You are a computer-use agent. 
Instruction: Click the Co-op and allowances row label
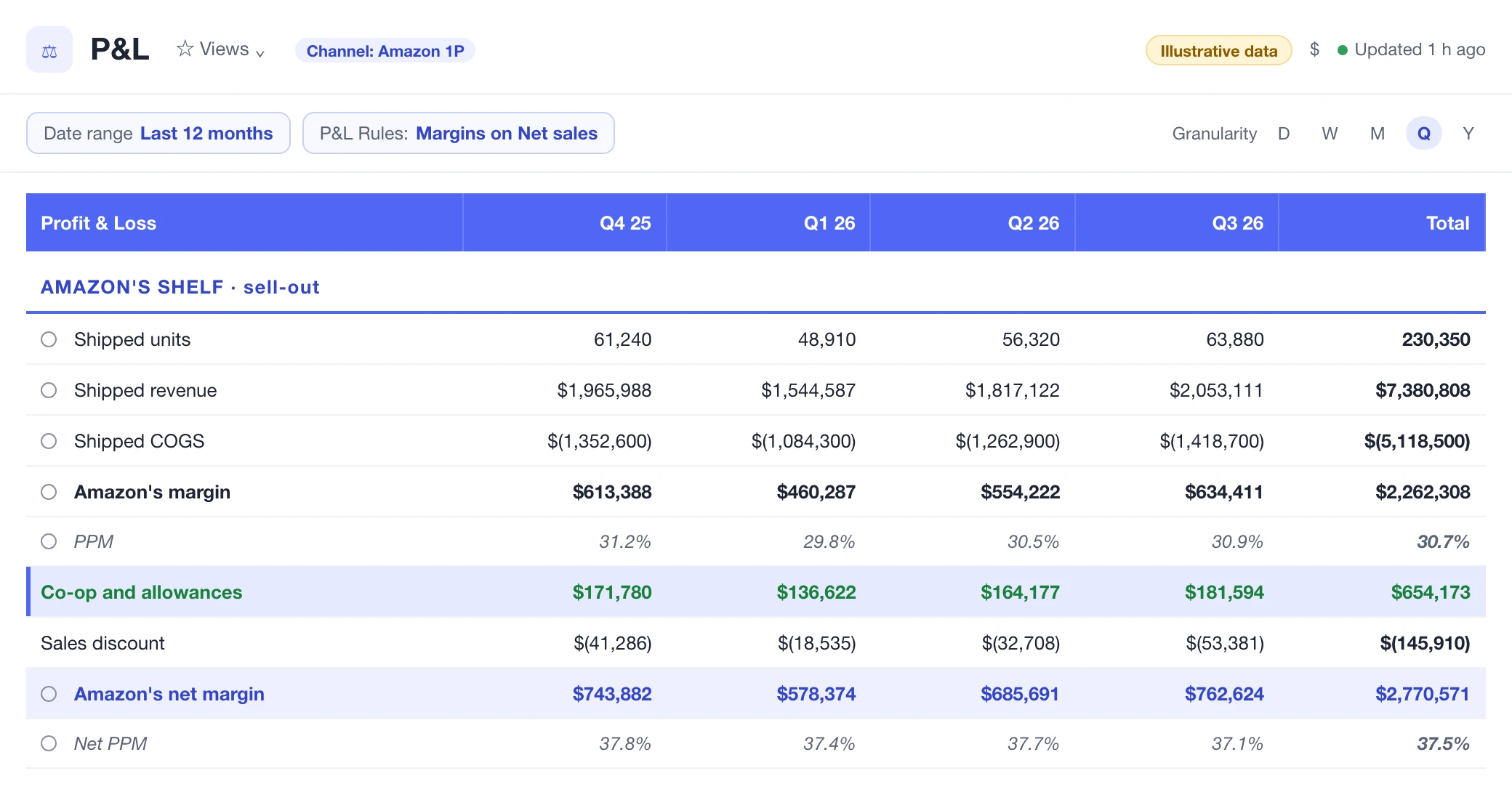[142, 592]
